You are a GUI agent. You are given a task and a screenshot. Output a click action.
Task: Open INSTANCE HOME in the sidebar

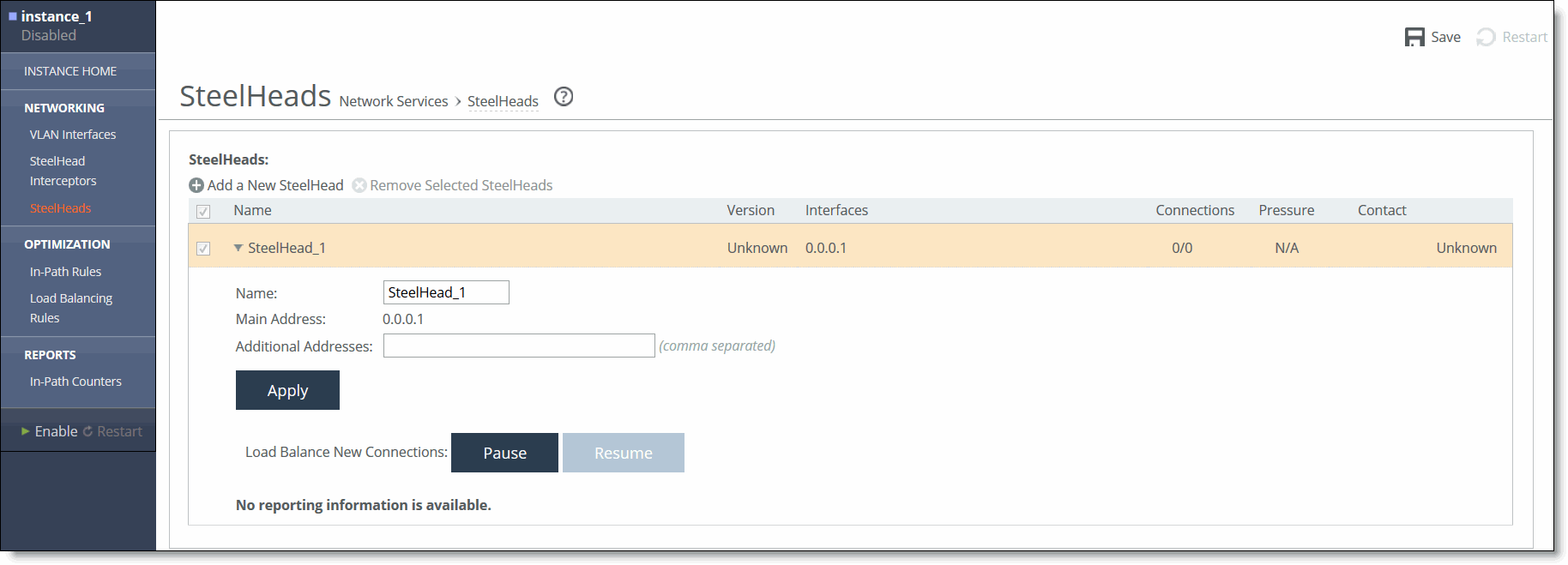(x=70, y=71)
